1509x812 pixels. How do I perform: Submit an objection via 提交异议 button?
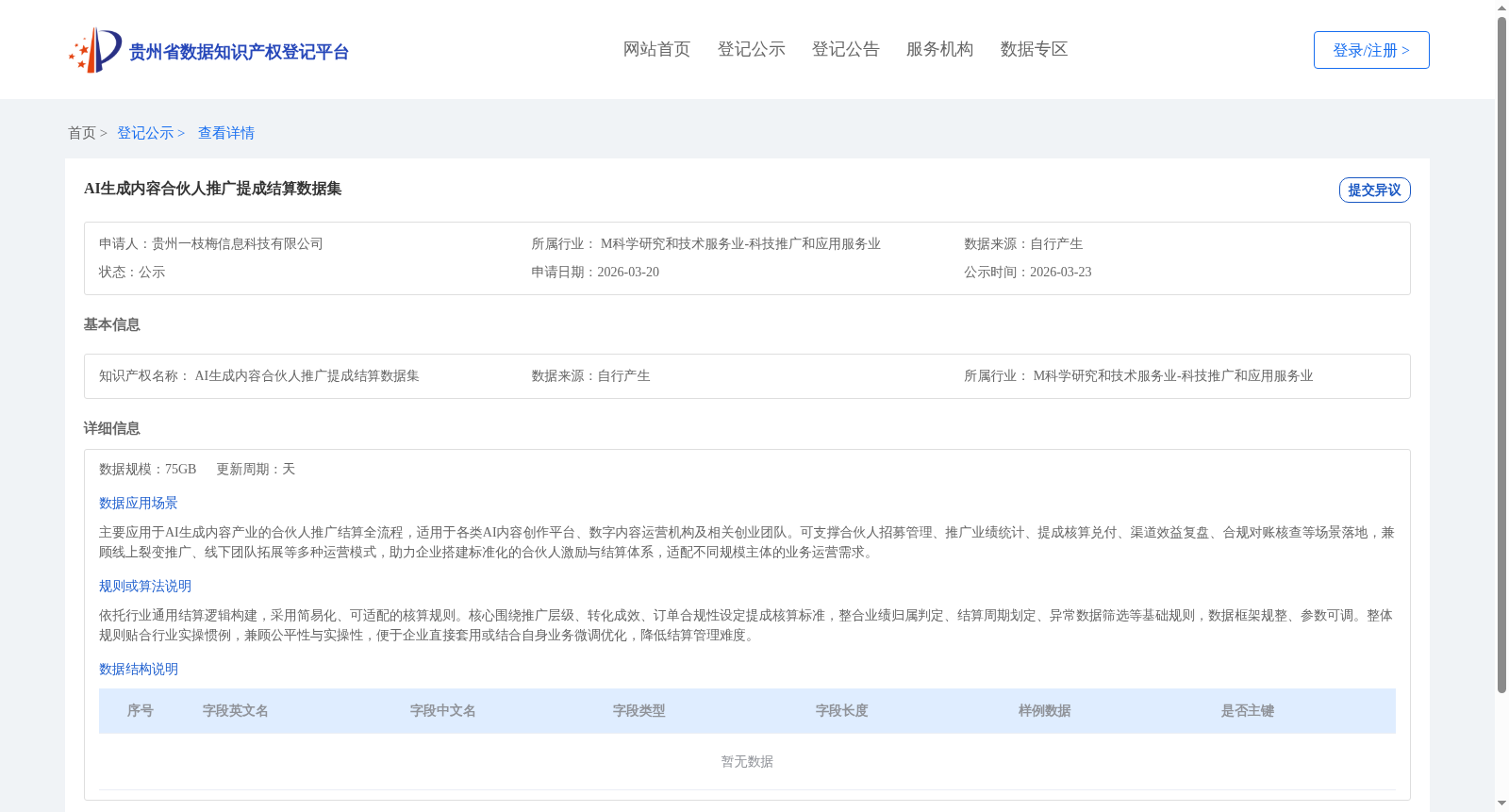pos(1374,190)
